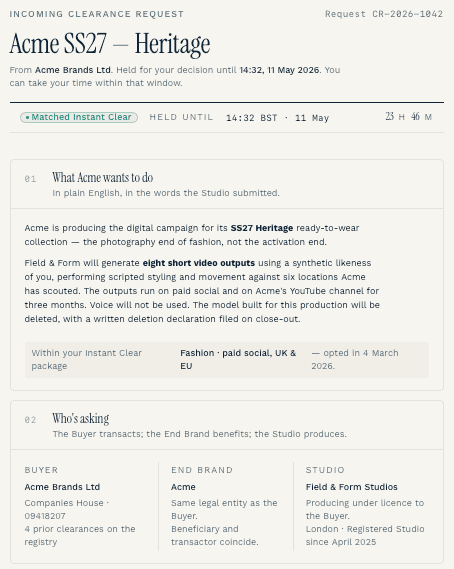Click the section number 01 marker
Viewport: 454px width, 569px height.
[30, 179]
